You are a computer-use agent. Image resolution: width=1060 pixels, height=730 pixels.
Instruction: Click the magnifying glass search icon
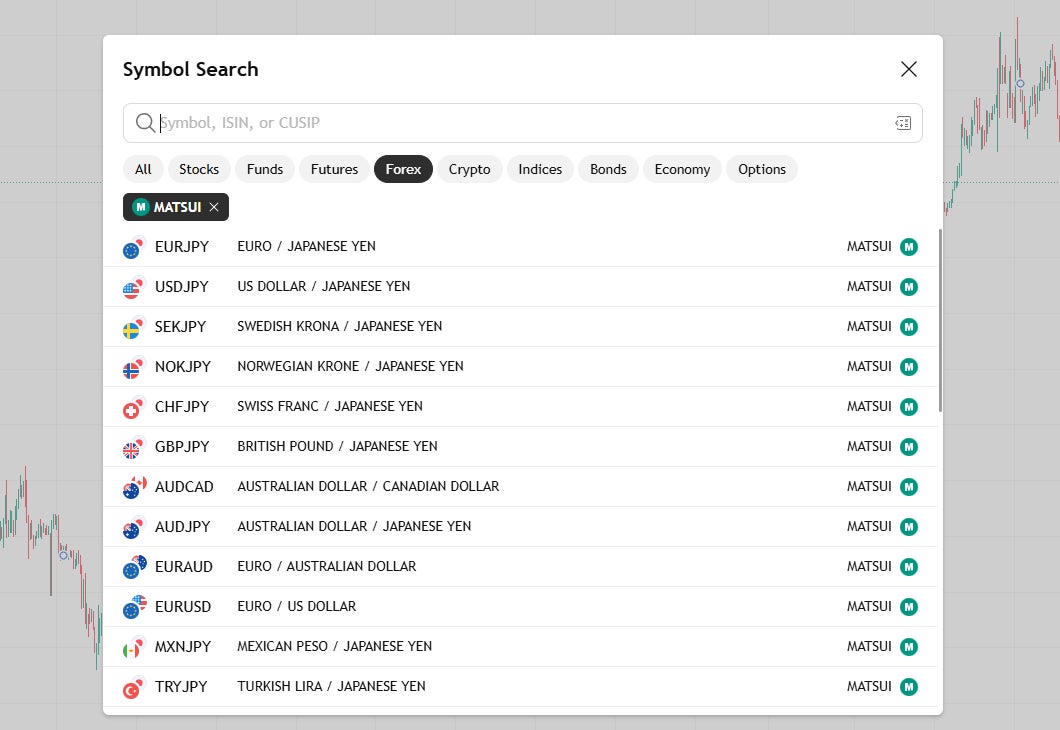click(x=145, y=123)
